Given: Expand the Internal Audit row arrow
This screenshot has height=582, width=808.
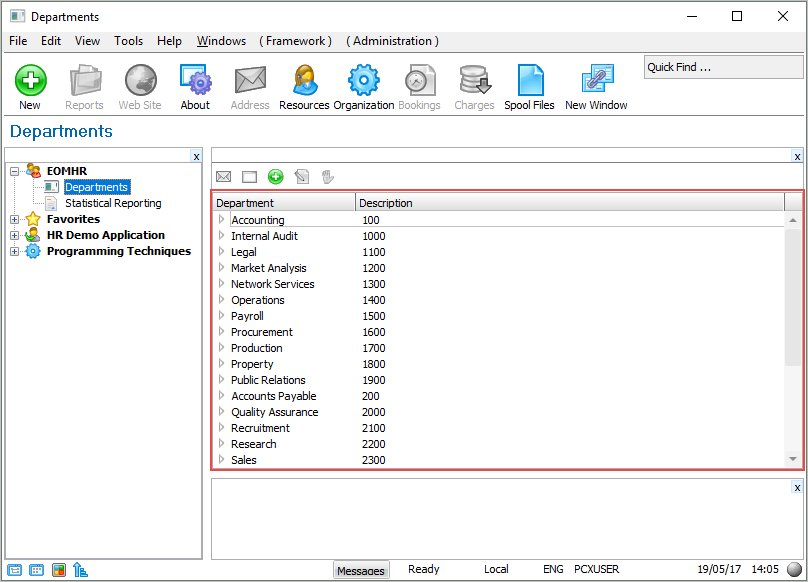Looking at the screenshot, I should 222,235.
